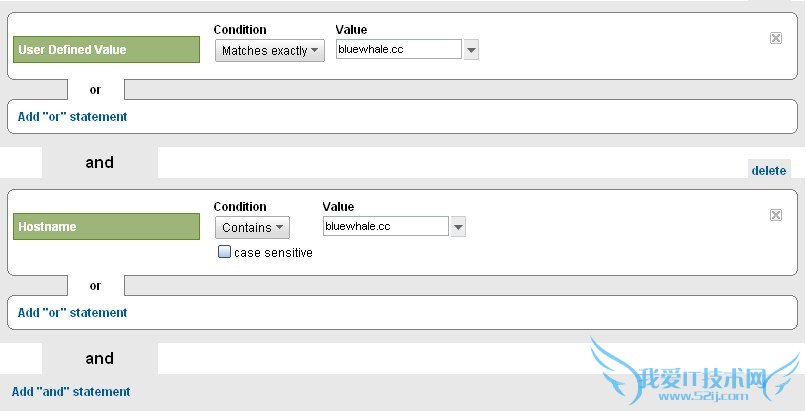Screen dimensions: 806x411
Task: Remove the Hostname condition row
Action: [x=775, y=215]
